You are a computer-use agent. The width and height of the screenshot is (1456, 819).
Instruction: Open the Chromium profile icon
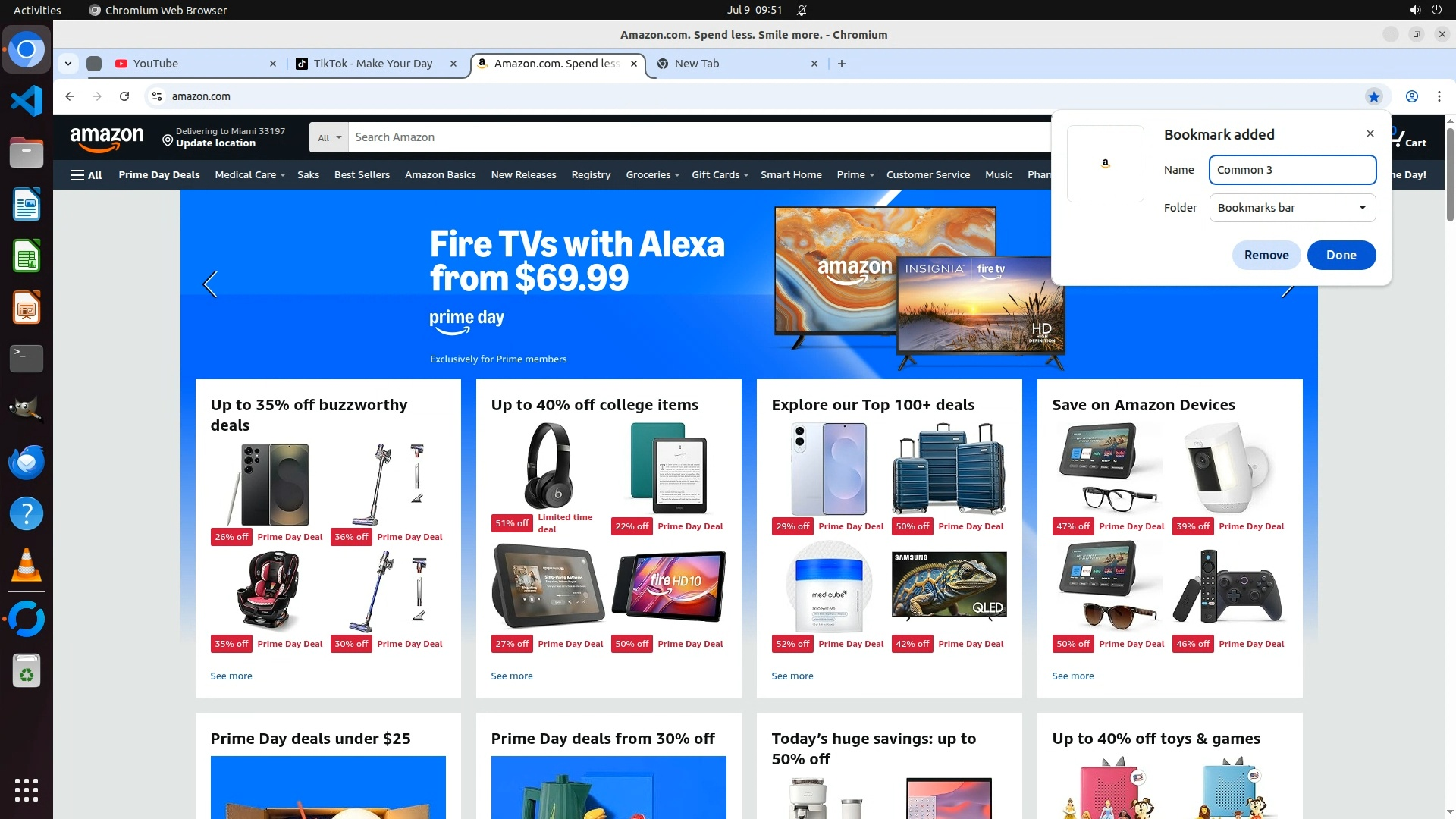click(1412, 96)
